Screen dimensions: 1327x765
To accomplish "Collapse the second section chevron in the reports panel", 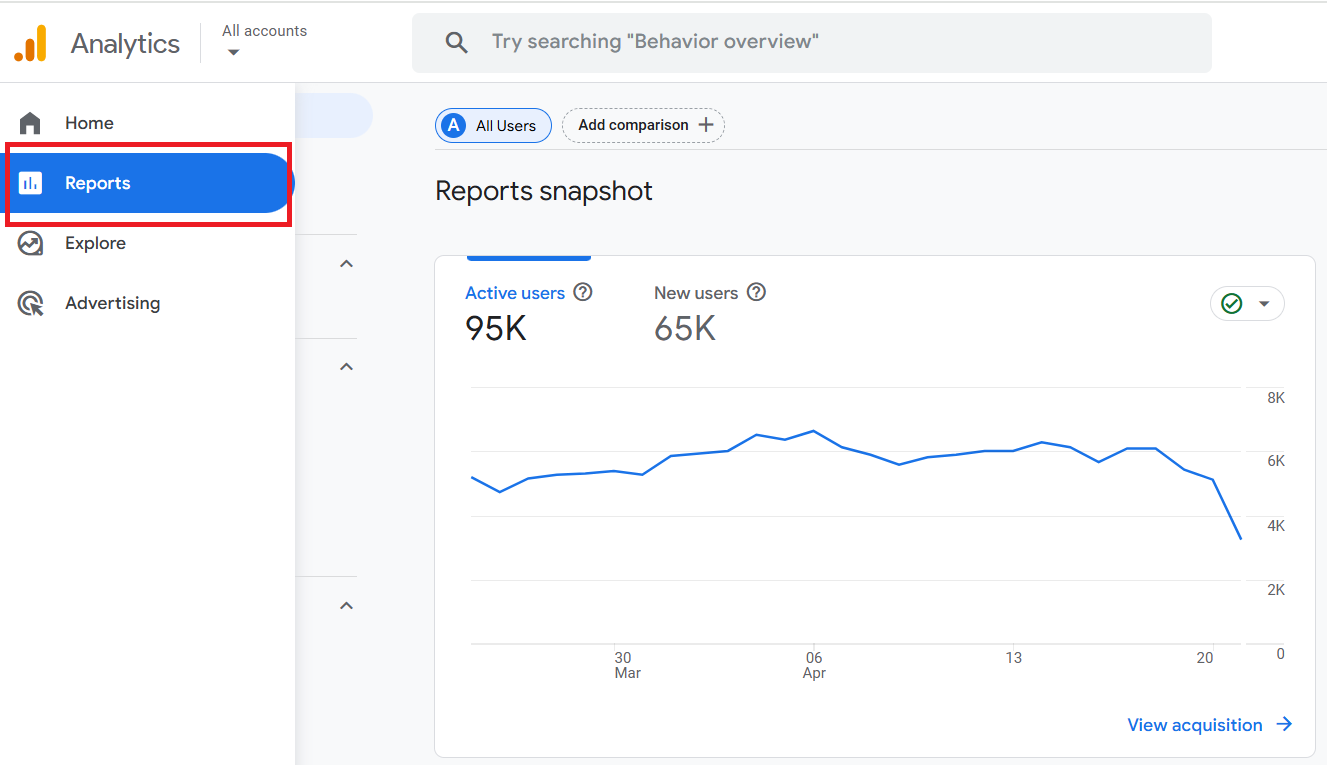I will point(347,367).
